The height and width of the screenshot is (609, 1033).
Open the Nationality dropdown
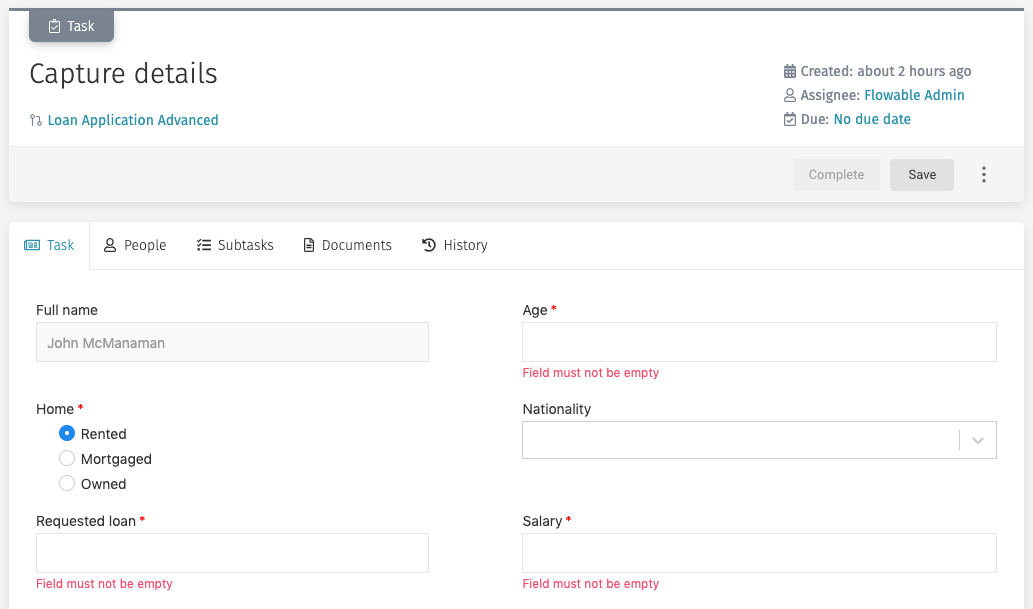click(x=977, y=440)
